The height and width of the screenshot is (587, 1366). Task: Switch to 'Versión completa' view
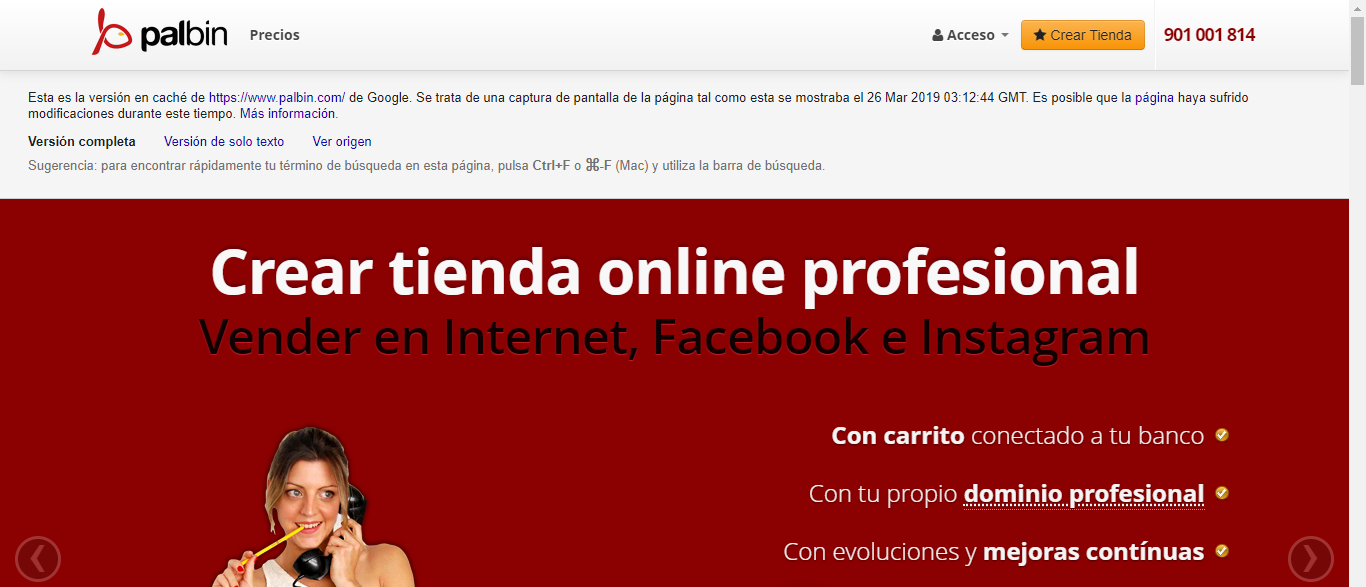(82, 142)
